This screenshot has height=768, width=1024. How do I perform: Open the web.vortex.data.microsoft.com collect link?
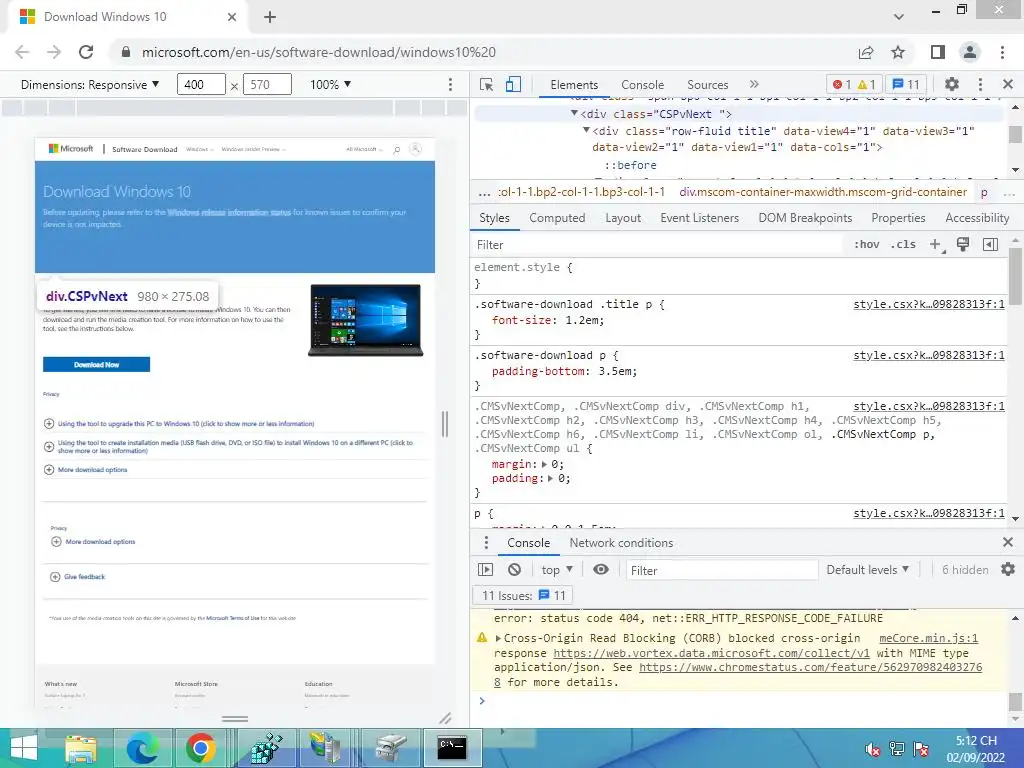711,653
